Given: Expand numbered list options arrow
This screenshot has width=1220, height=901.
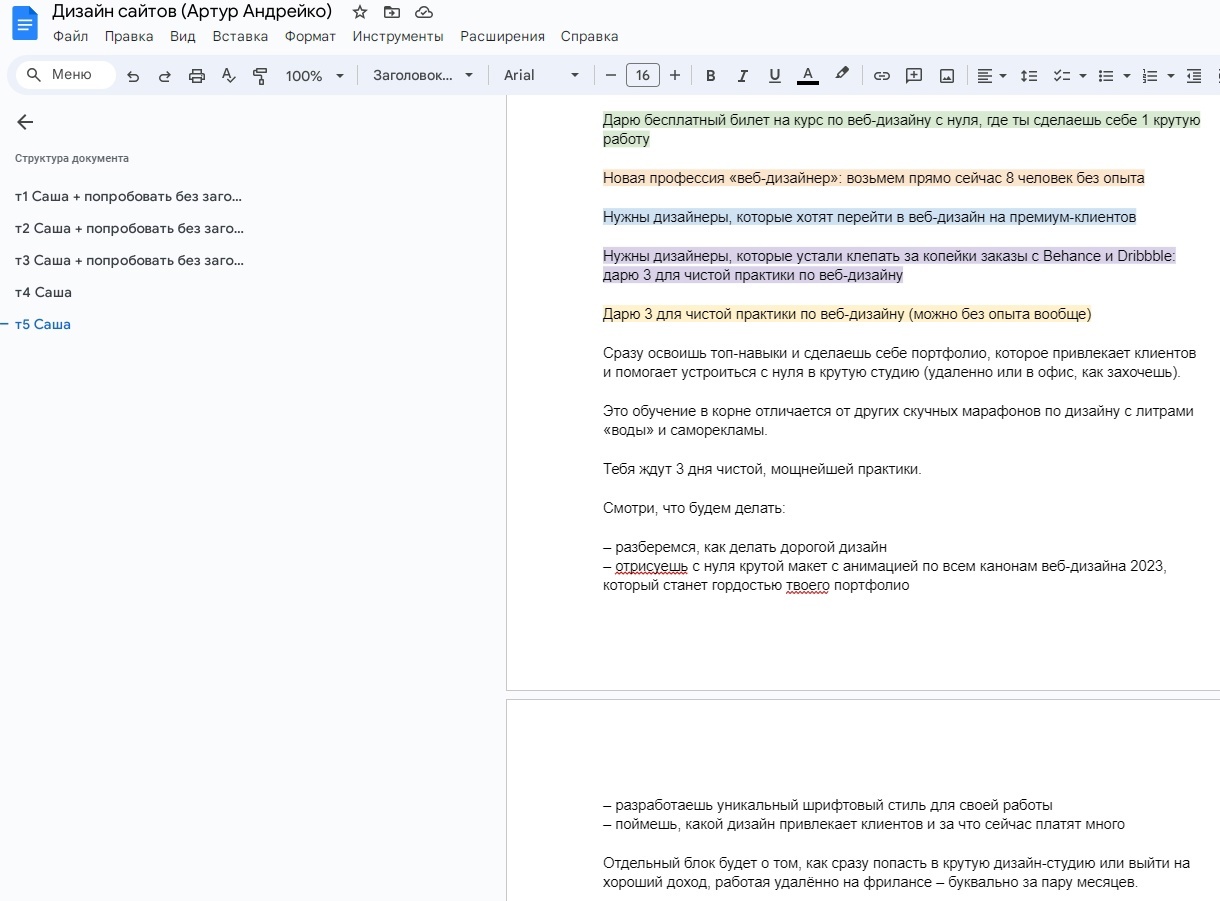Looking at the screenshot, I should click(1170, 76).
